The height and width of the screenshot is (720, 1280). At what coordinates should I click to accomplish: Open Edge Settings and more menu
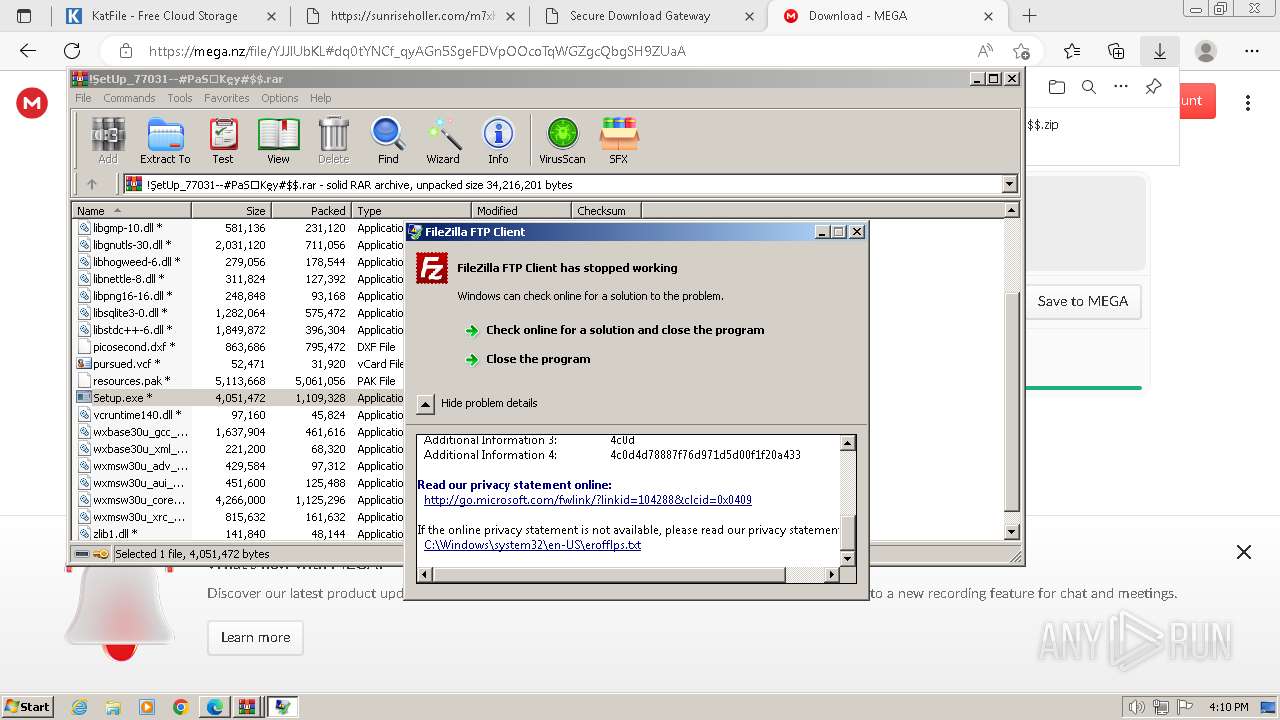(x=1252, y=51)
